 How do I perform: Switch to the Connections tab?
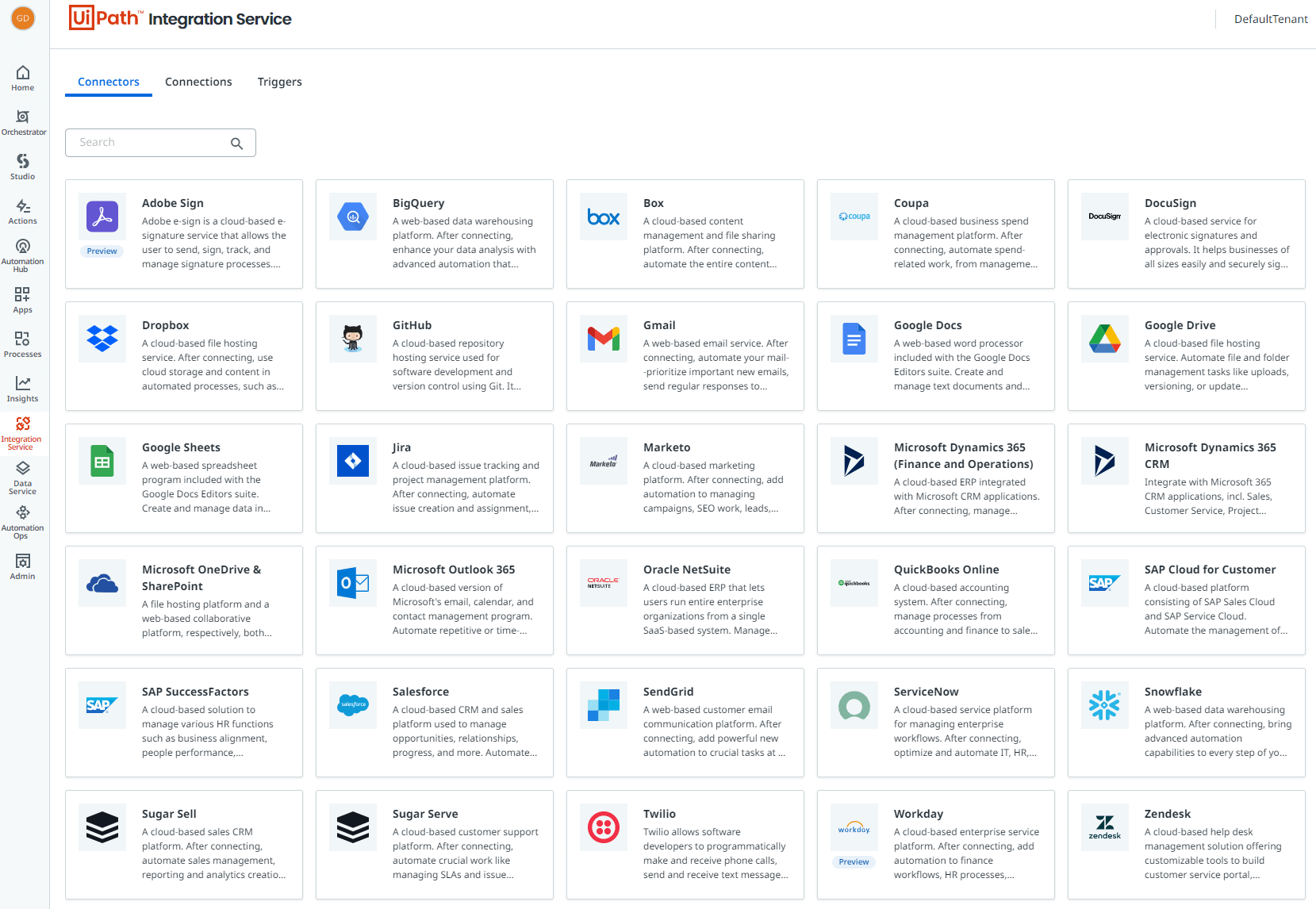click(x=198, y=82)
